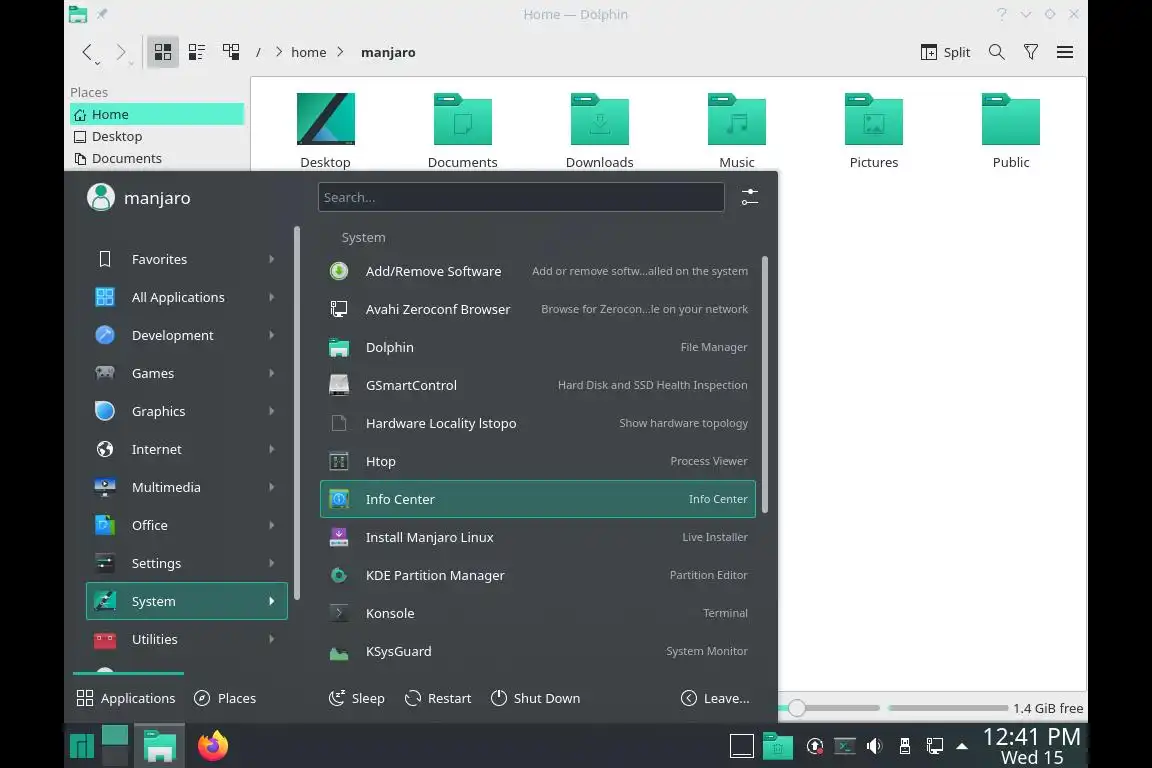Screen dimensions: 1152x768
Task: Click the manjaro user avatar
Action: pyautogui.click(x=101, y=197)
